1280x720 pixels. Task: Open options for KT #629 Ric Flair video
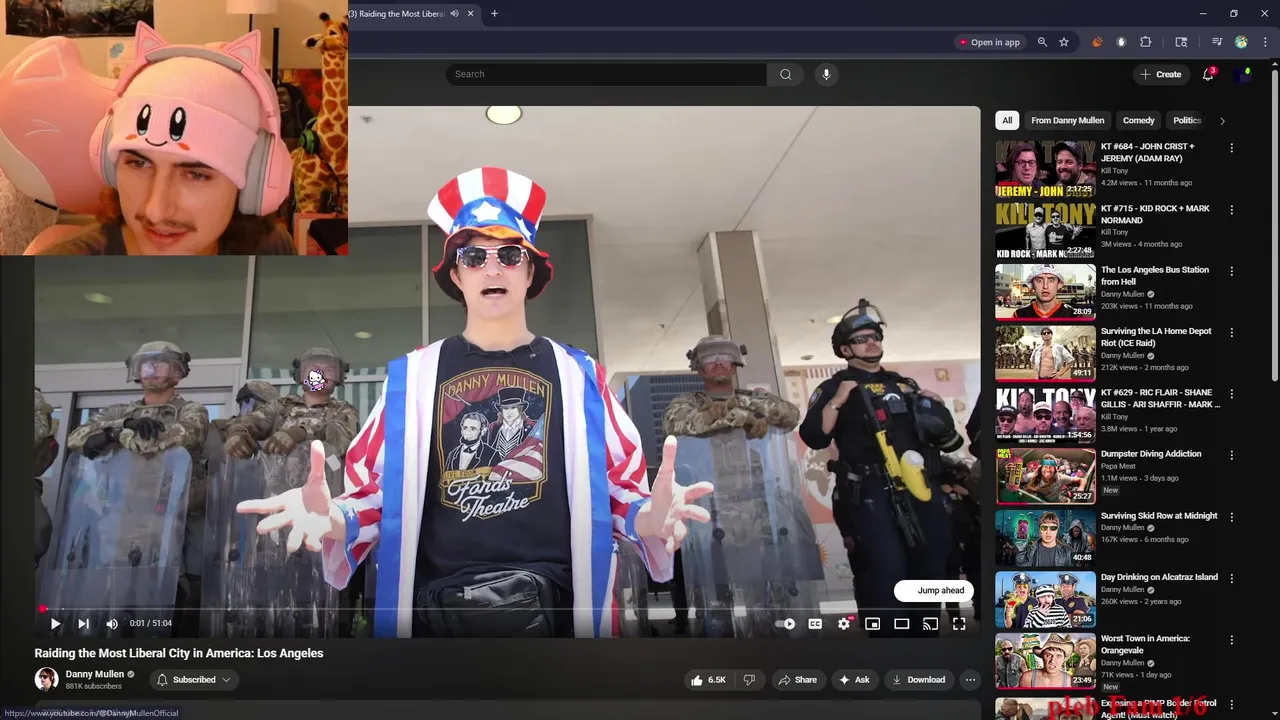tap(1231, 394)
